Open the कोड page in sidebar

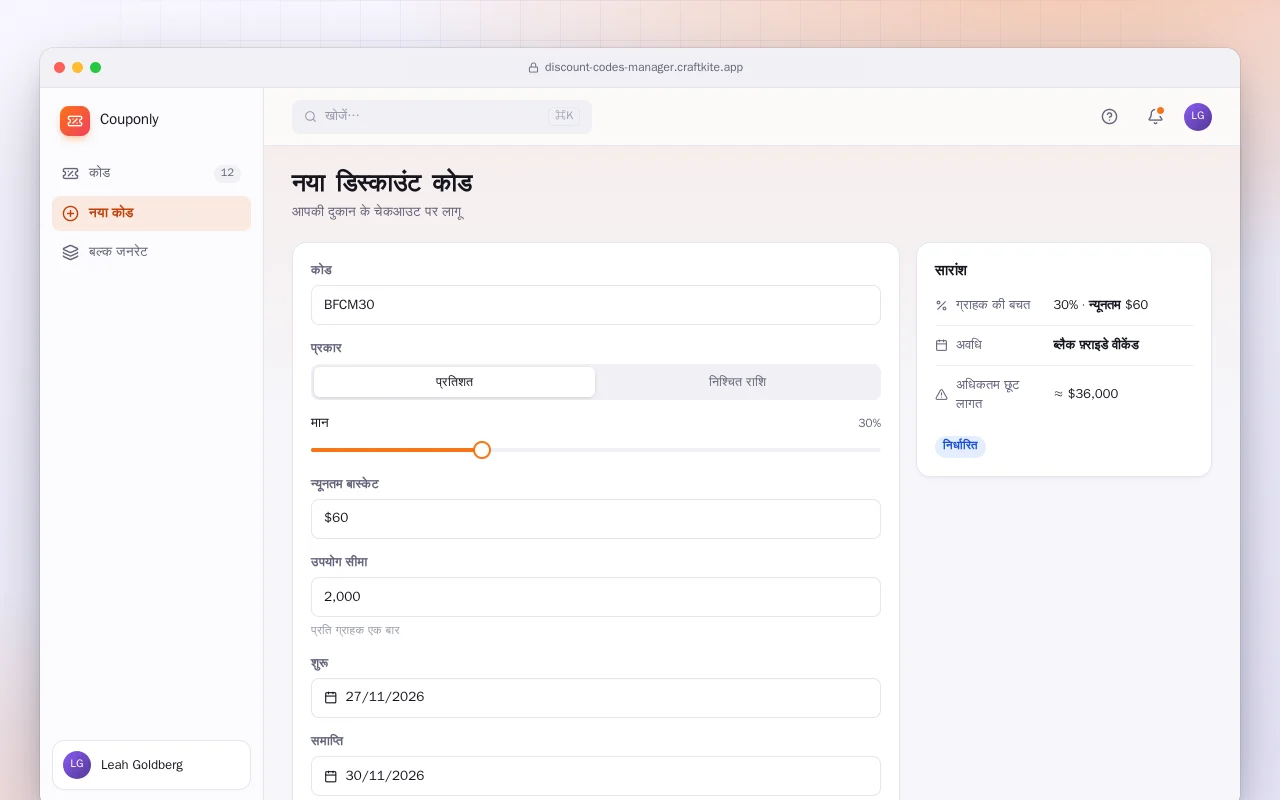coord(151,173)
